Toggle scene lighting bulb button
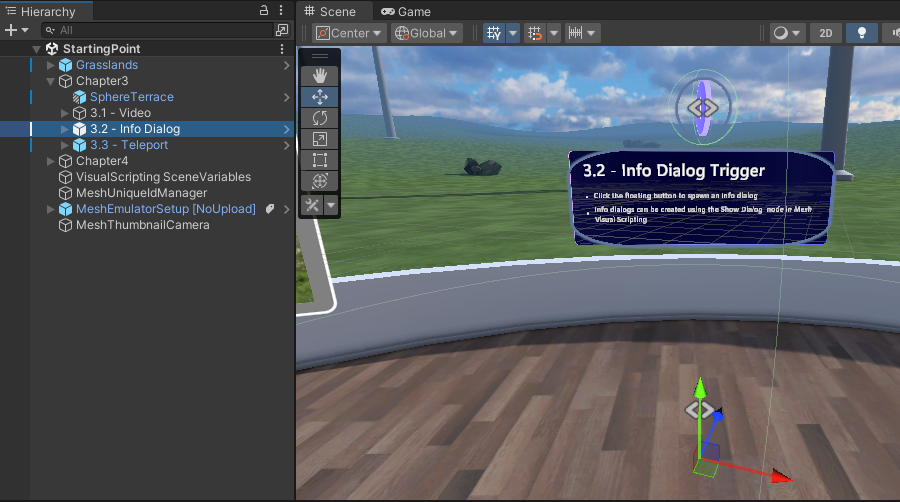Screen dimensions: 900x502 (861, 33)
